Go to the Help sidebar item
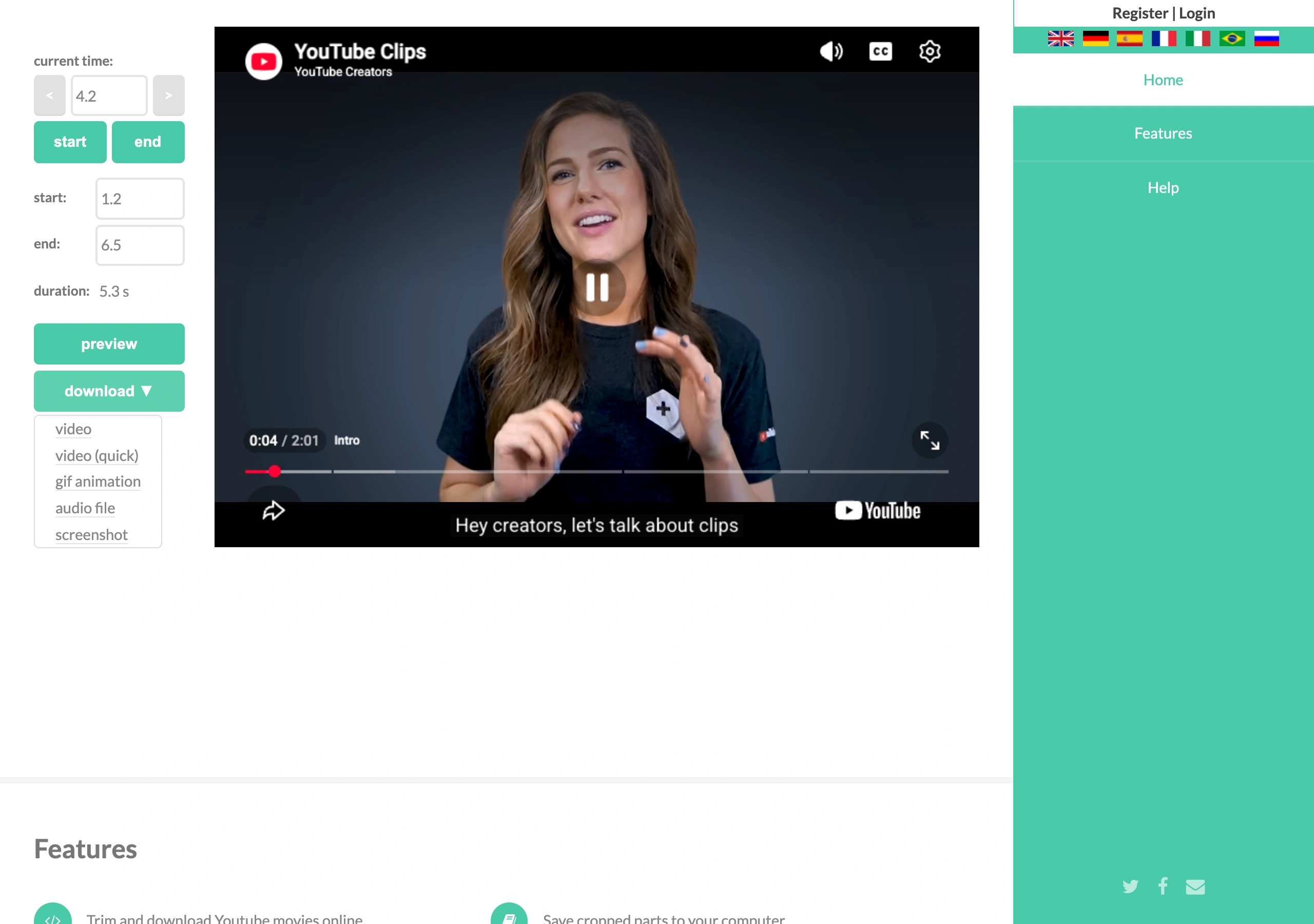Screen dimensions: 1314x924 1163,188
